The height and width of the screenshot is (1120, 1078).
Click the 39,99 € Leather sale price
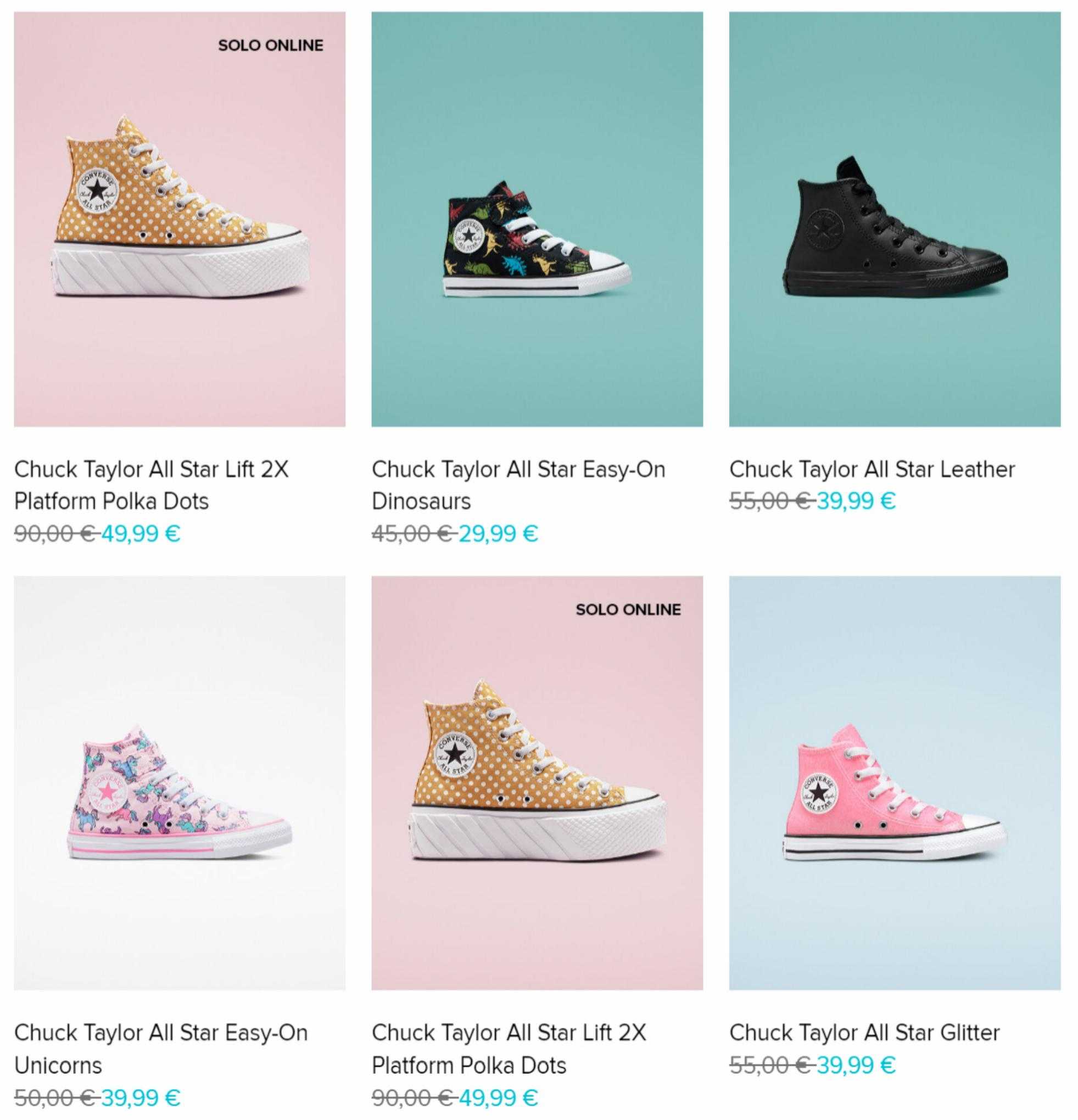point(856,501)
